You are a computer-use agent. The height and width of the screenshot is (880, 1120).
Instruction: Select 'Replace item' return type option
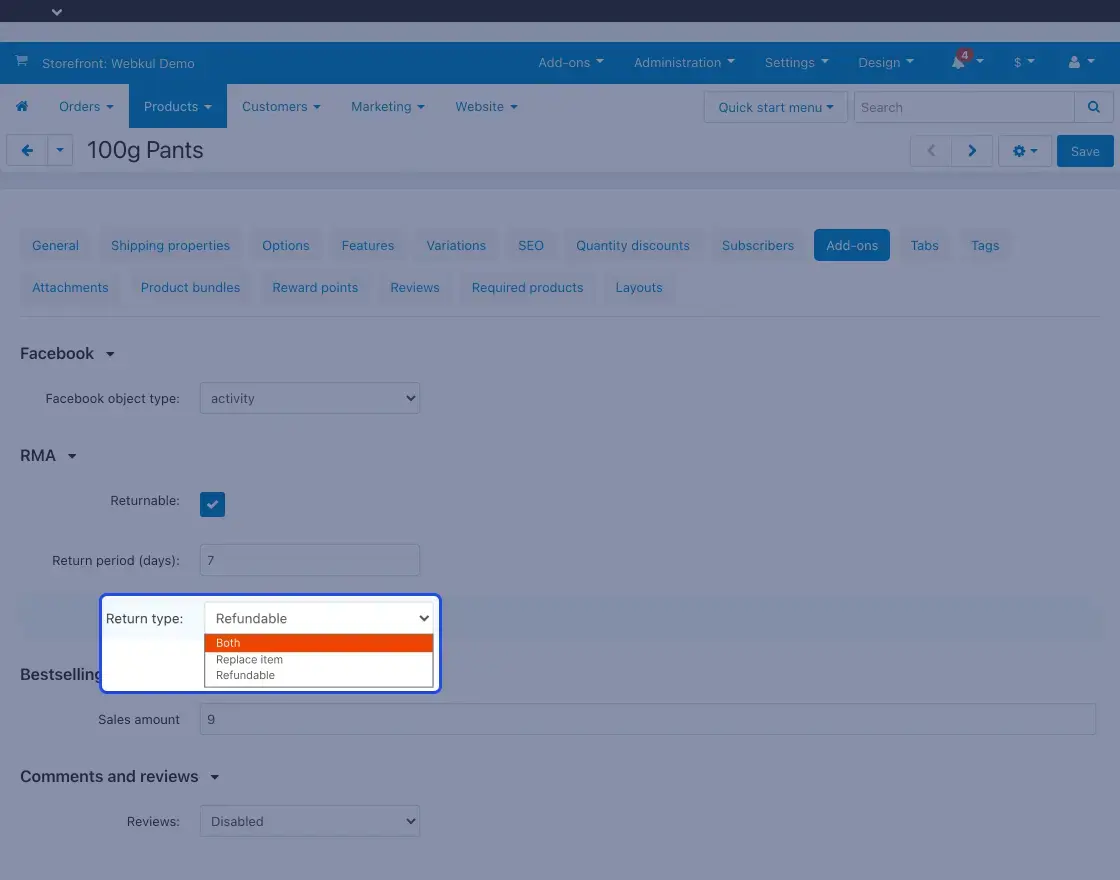318,660
